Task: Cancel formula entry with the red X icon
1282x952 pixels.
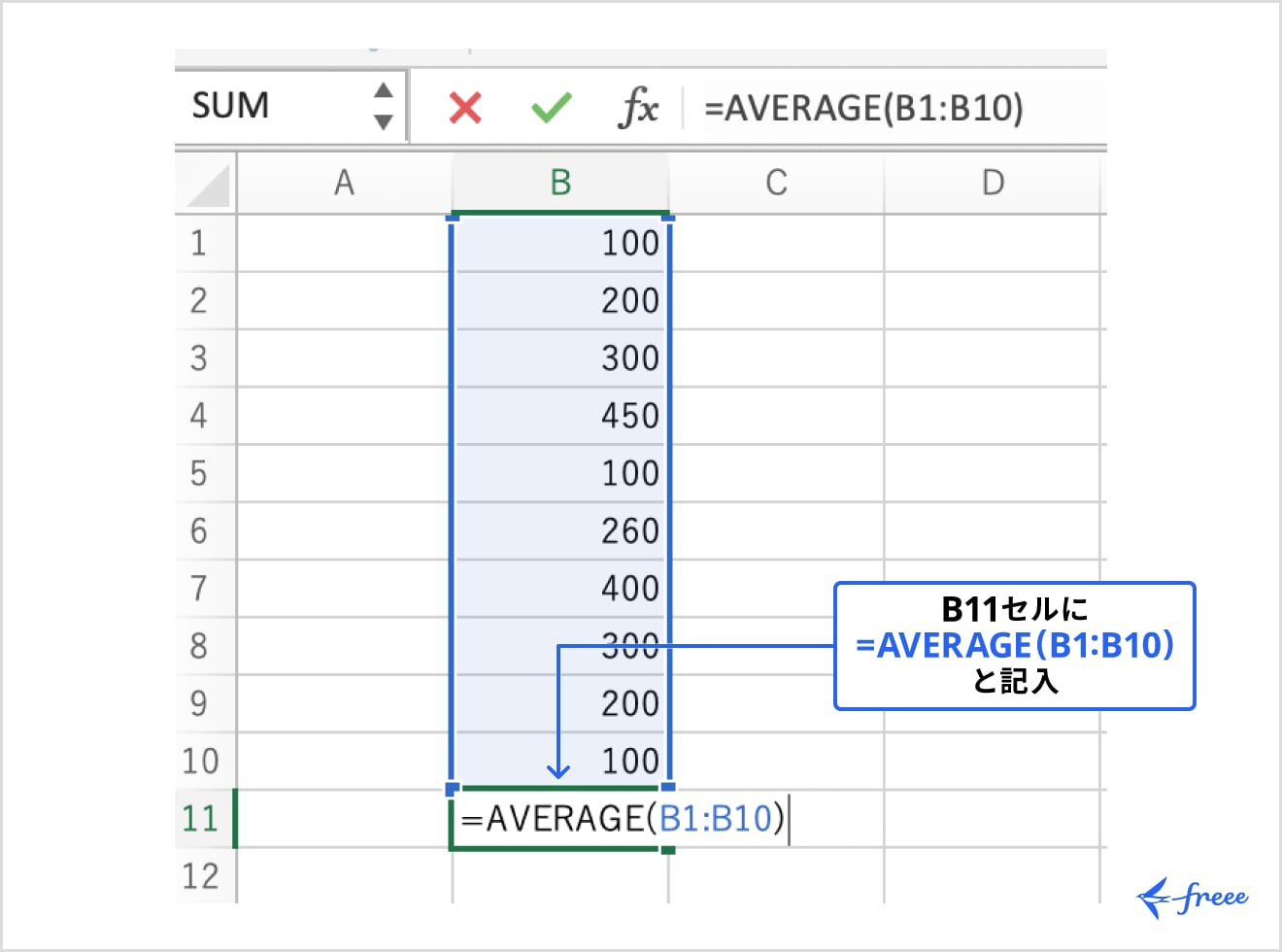Action: click(463, 107)
